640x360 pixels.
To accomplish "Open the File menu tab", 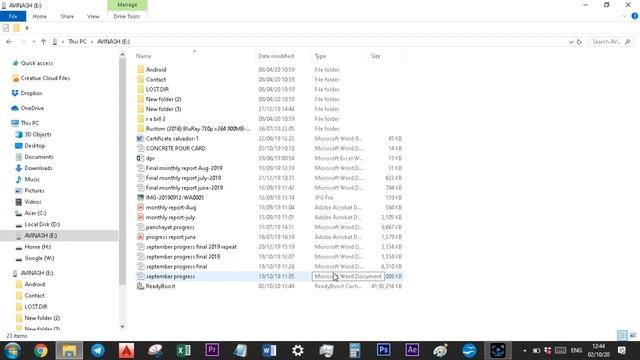I will point(13,16).
